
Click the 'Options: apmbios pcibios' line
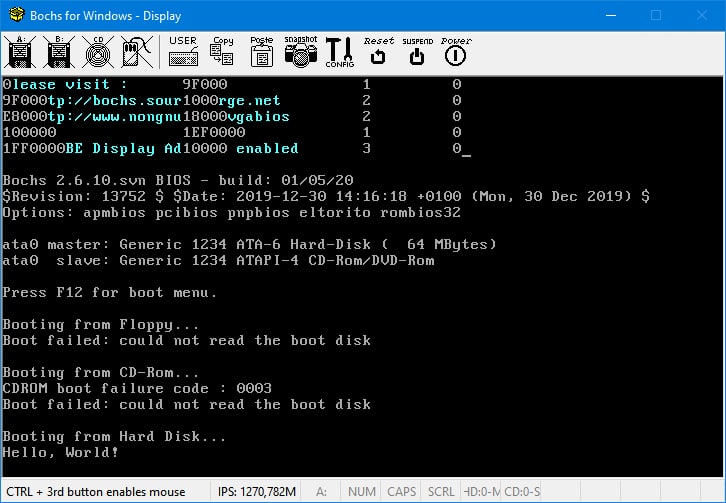click(x=232, y=212)
